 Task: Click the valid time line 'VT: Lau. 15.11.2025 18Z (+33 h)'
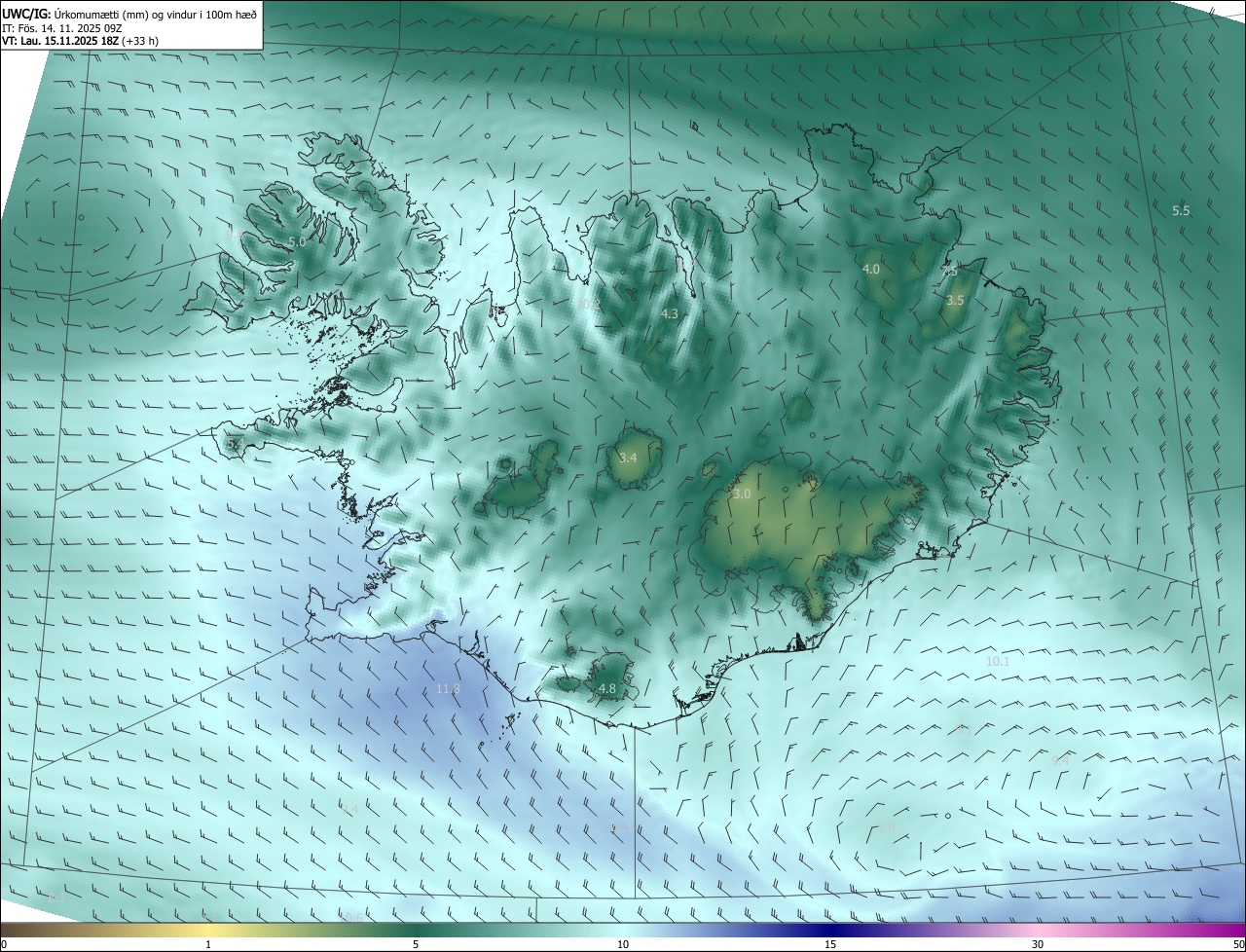coord(81,41)
